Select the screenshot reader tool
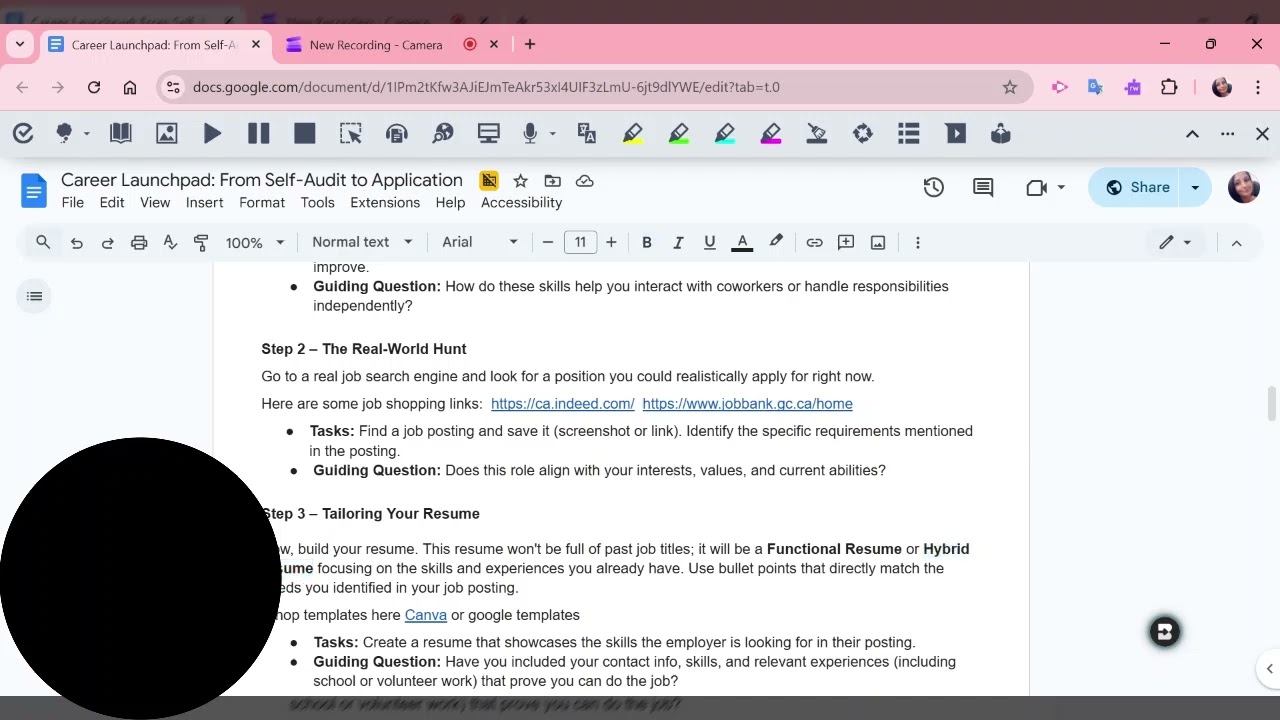The width and height of the screenshot is (1280, 720). tap(350, 133)
